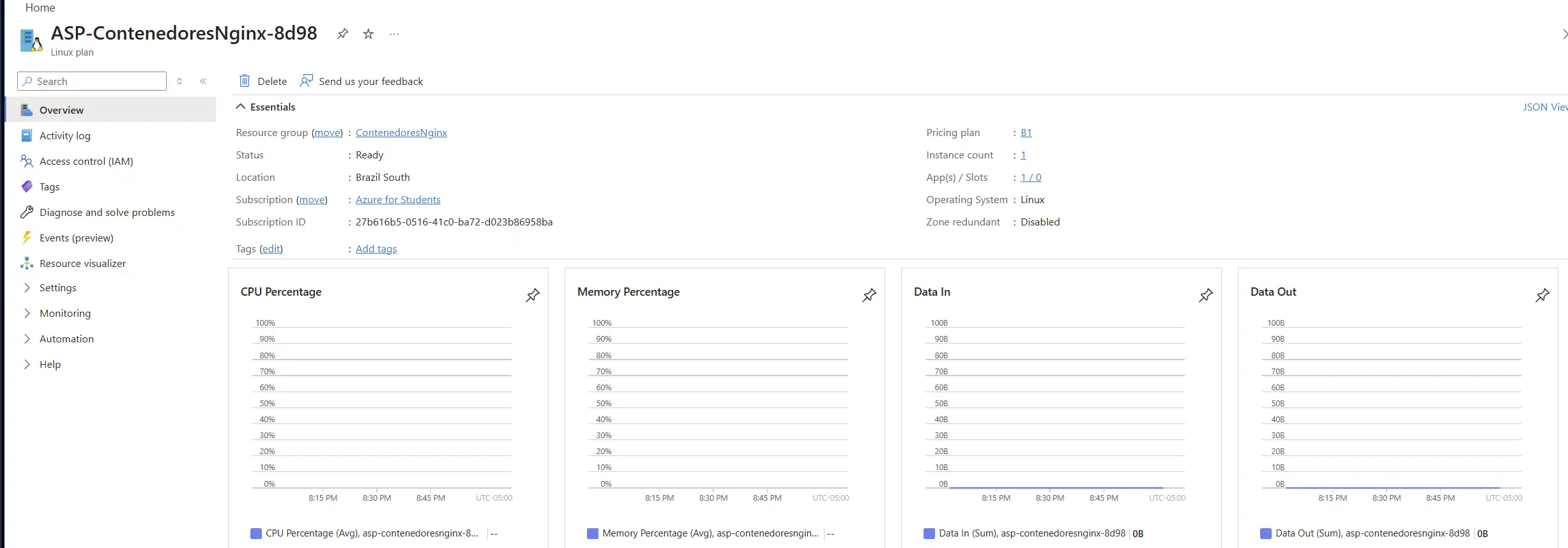Click the CPU Percentage (Avg) legend label

click(372, 533)
